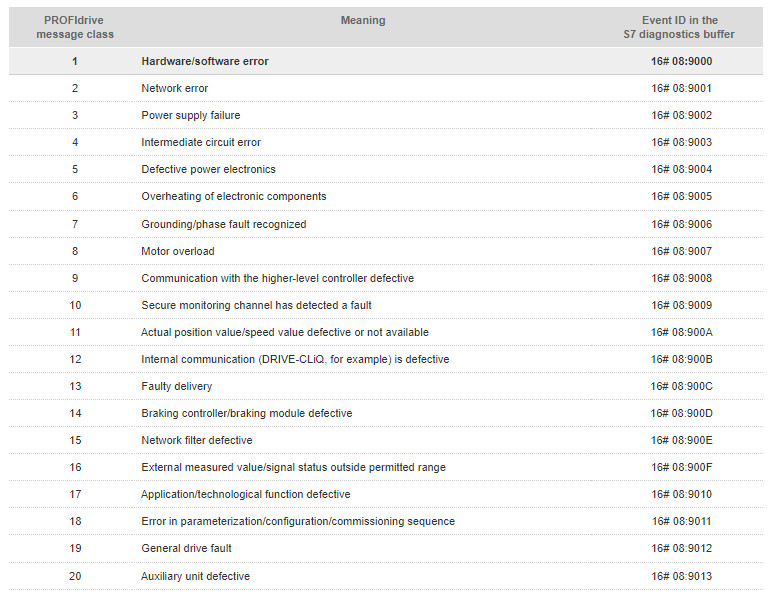
Task: Click event ID '16# 08:900D'
Action: coord(682,413)
